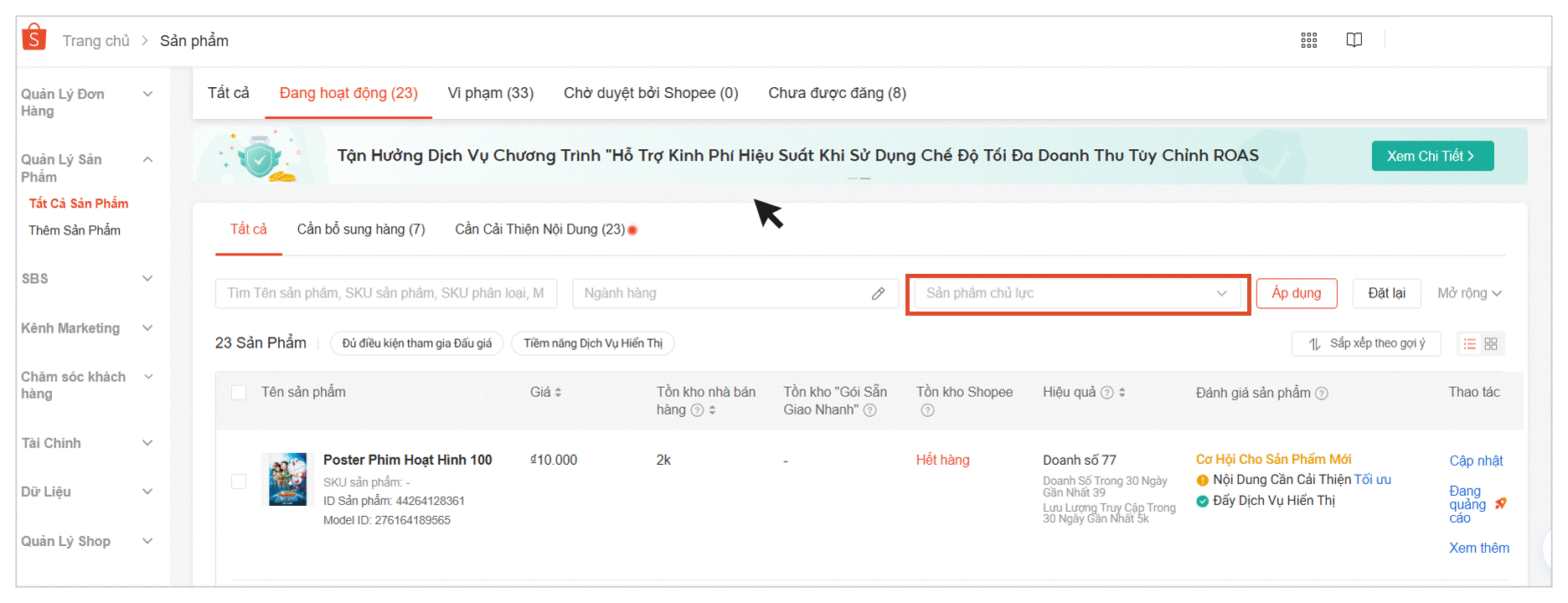
Task: Switch to grid view layout icon
Action: [x=1491, y=343]
